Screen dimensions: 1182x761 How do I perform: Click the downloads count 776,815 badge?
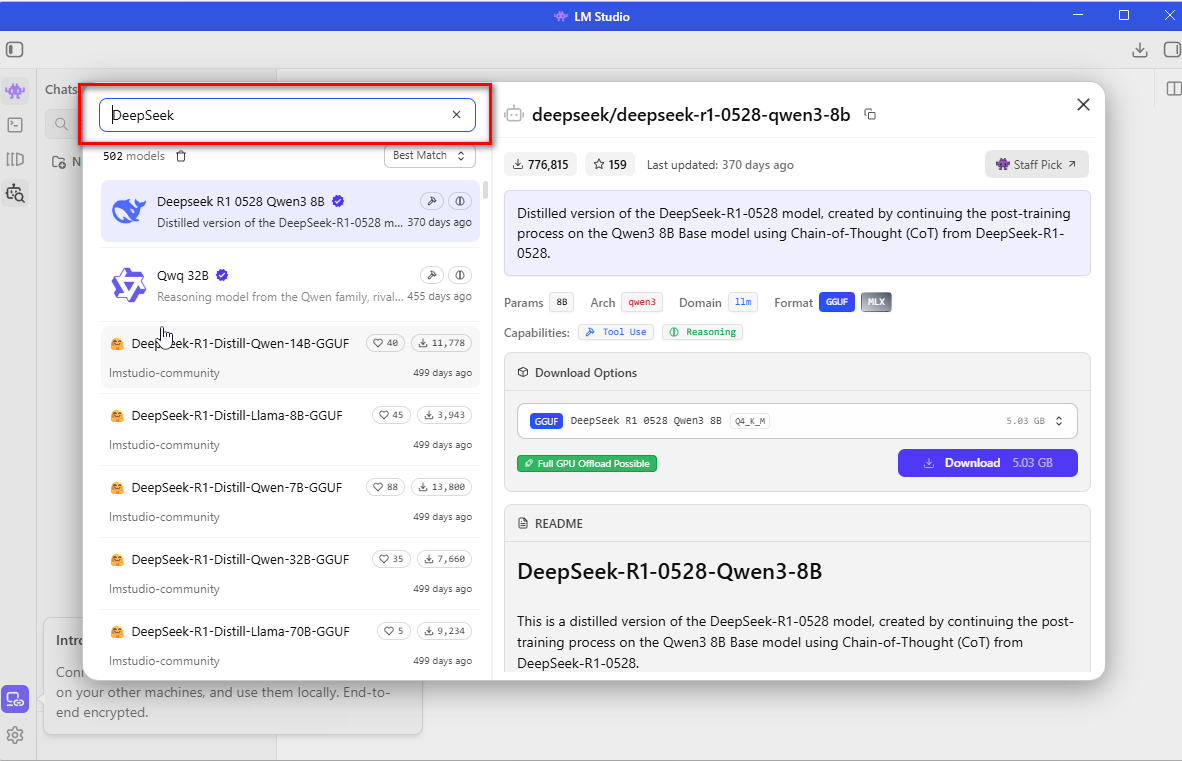(540, 164)
